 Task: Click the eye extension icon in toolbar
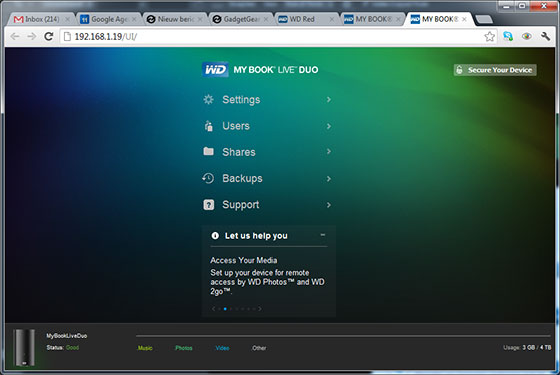526,36
